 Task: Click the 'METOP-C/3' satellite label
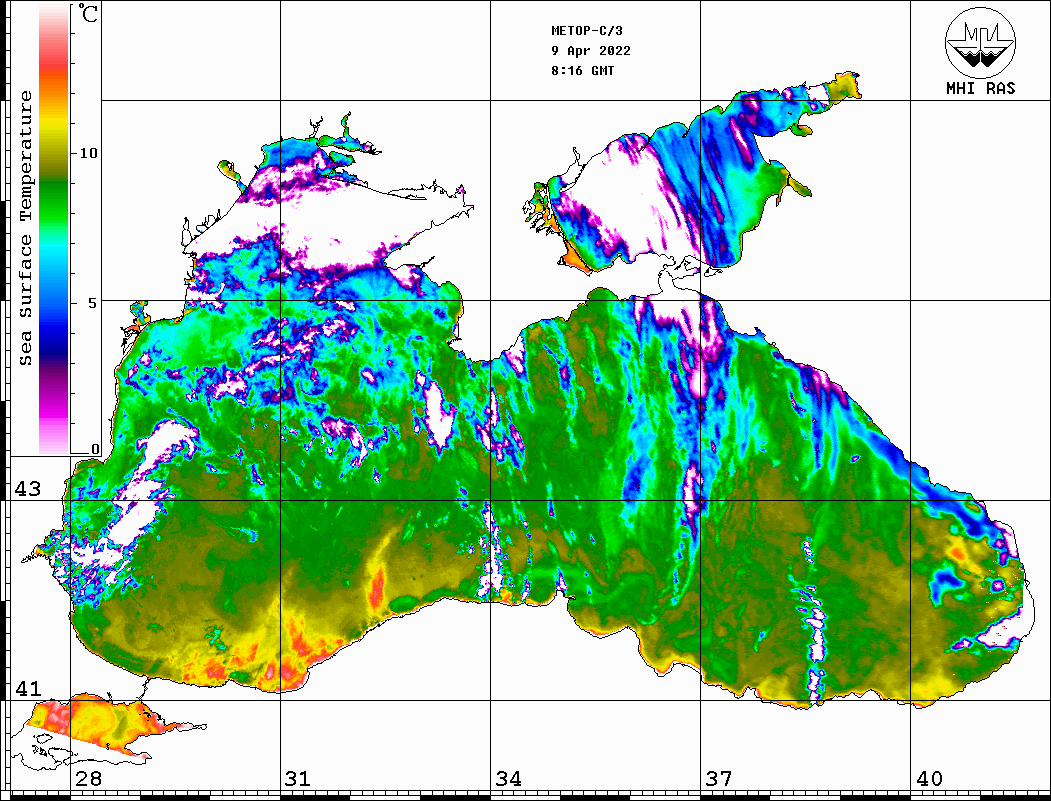[586, 31]
